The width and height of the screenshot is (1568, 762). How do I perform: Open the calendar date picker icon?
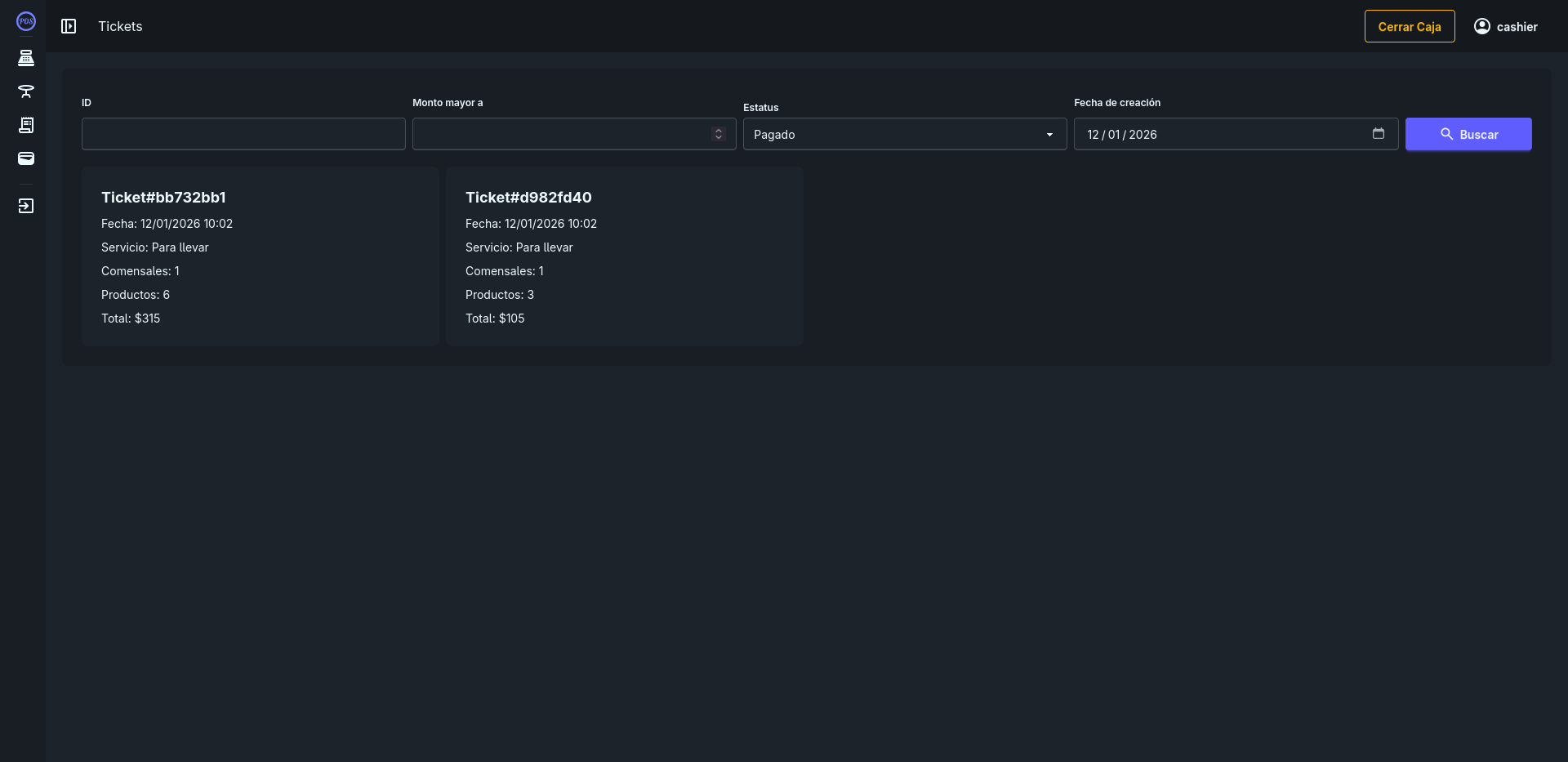point(1379,134)
